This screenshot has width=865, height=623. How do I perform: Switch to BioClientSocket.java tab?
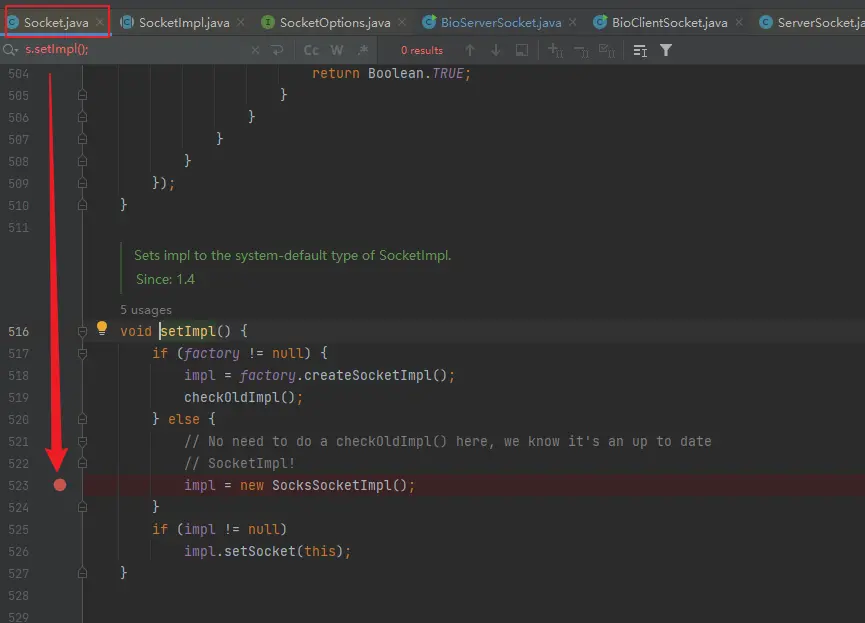click(x=669, y=23)
